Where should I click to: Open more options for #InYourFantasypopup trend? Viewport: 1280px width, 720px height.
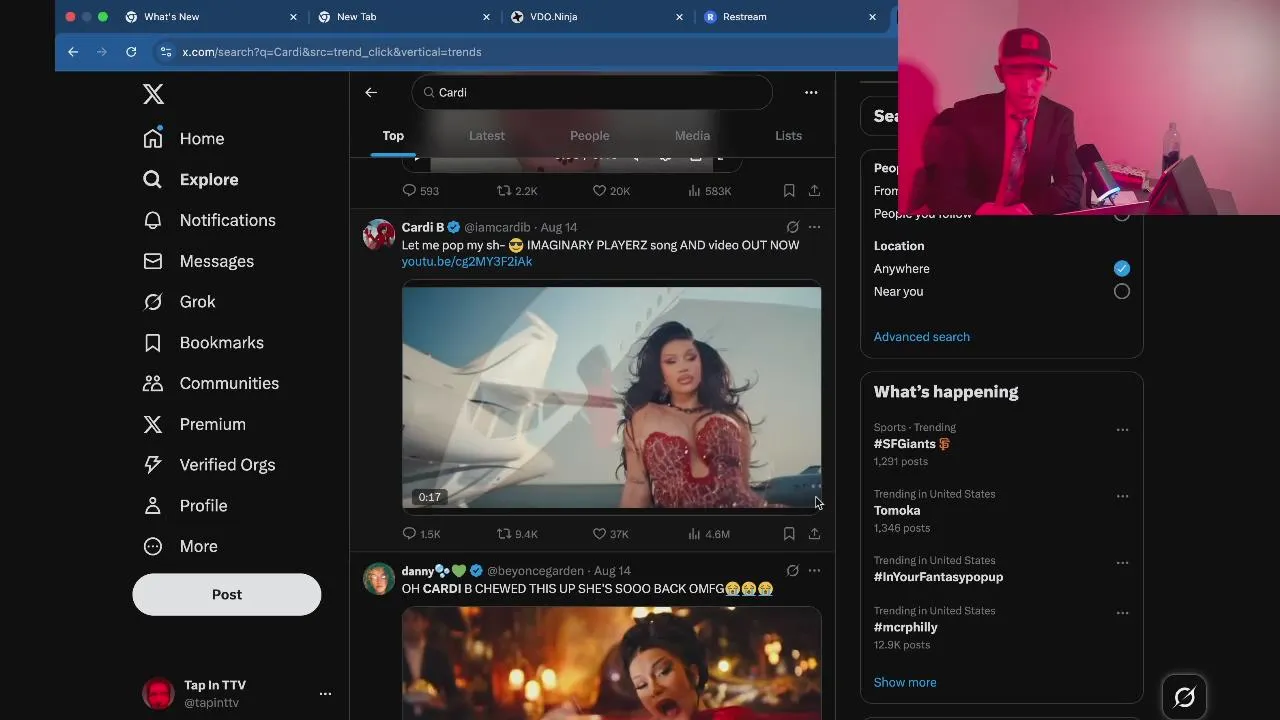pyautogui.click(x=1122, y=563)
